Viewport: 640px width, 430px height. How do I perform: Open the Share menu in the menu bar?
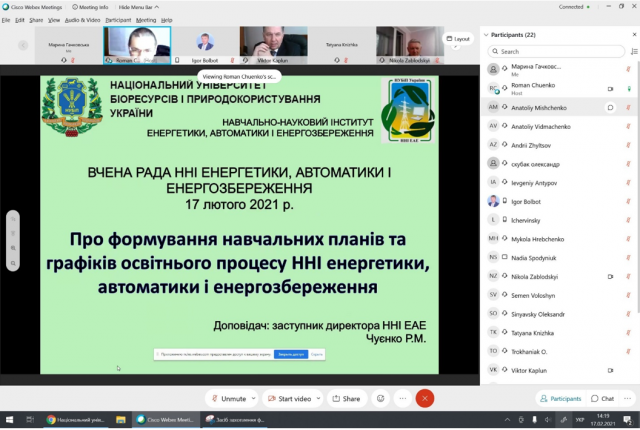(x=36, y=20)
